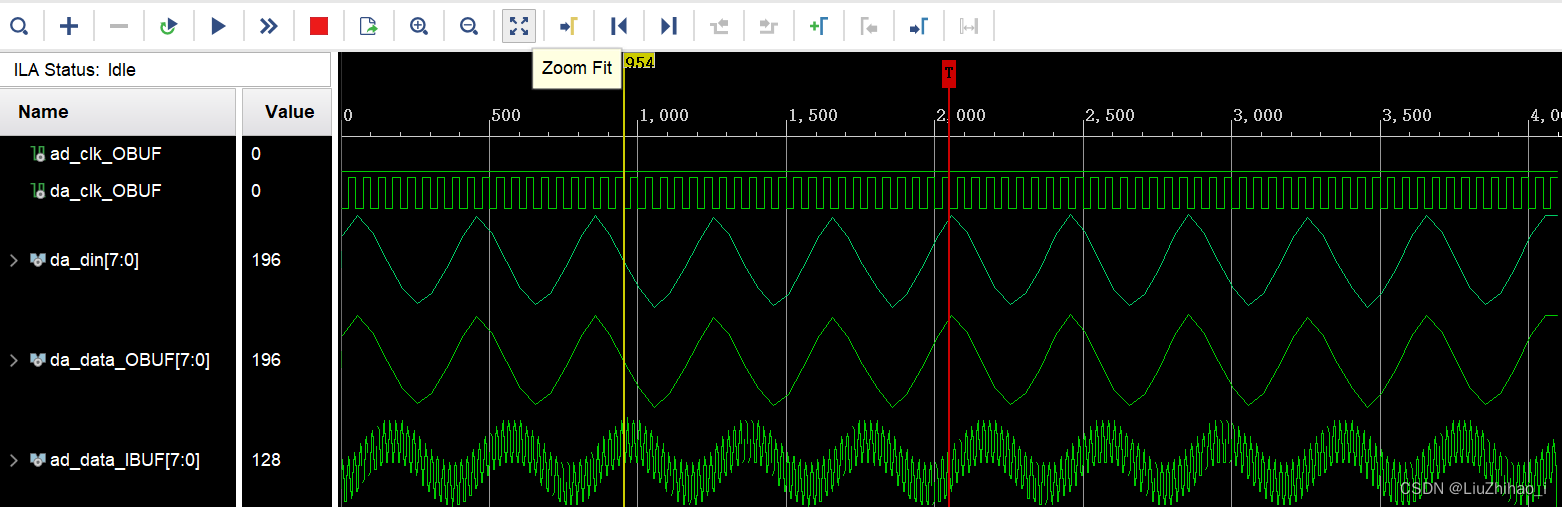Run trigger immediate double-arrow icon

click(268, 26)
